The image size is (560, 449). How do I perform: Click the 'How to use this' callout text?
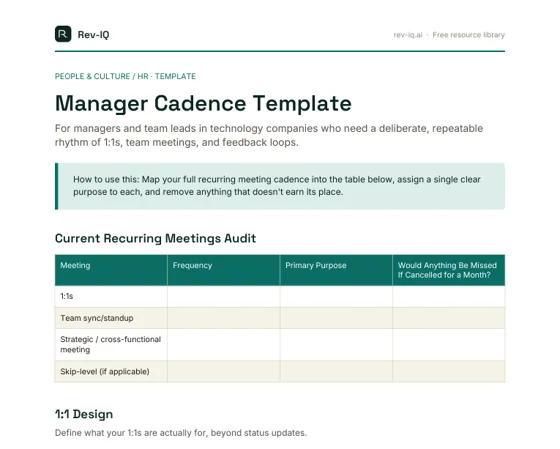coord(277,186)
